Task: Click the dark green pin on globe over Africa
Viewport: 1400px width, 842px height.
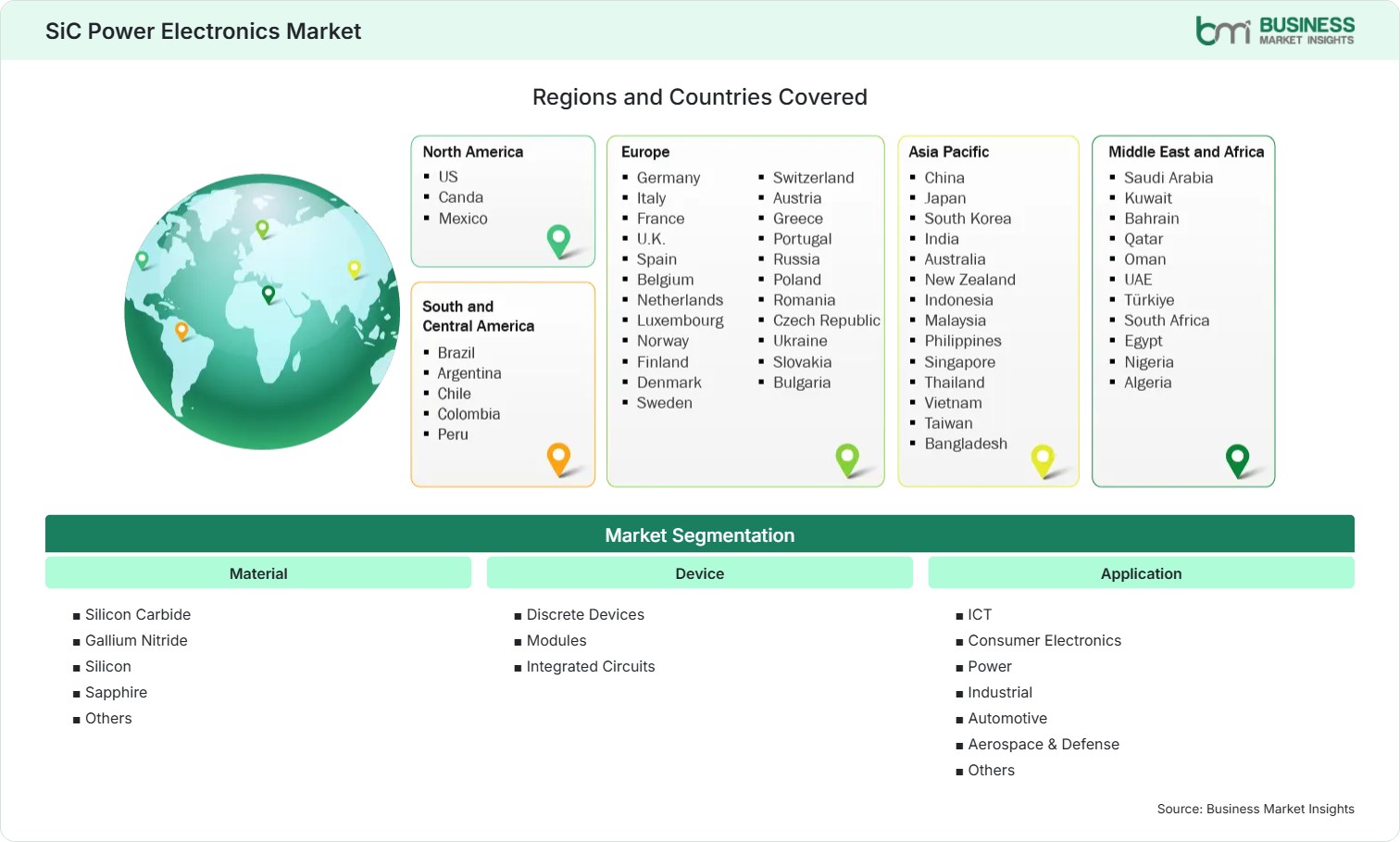Action: click(269, 295)
